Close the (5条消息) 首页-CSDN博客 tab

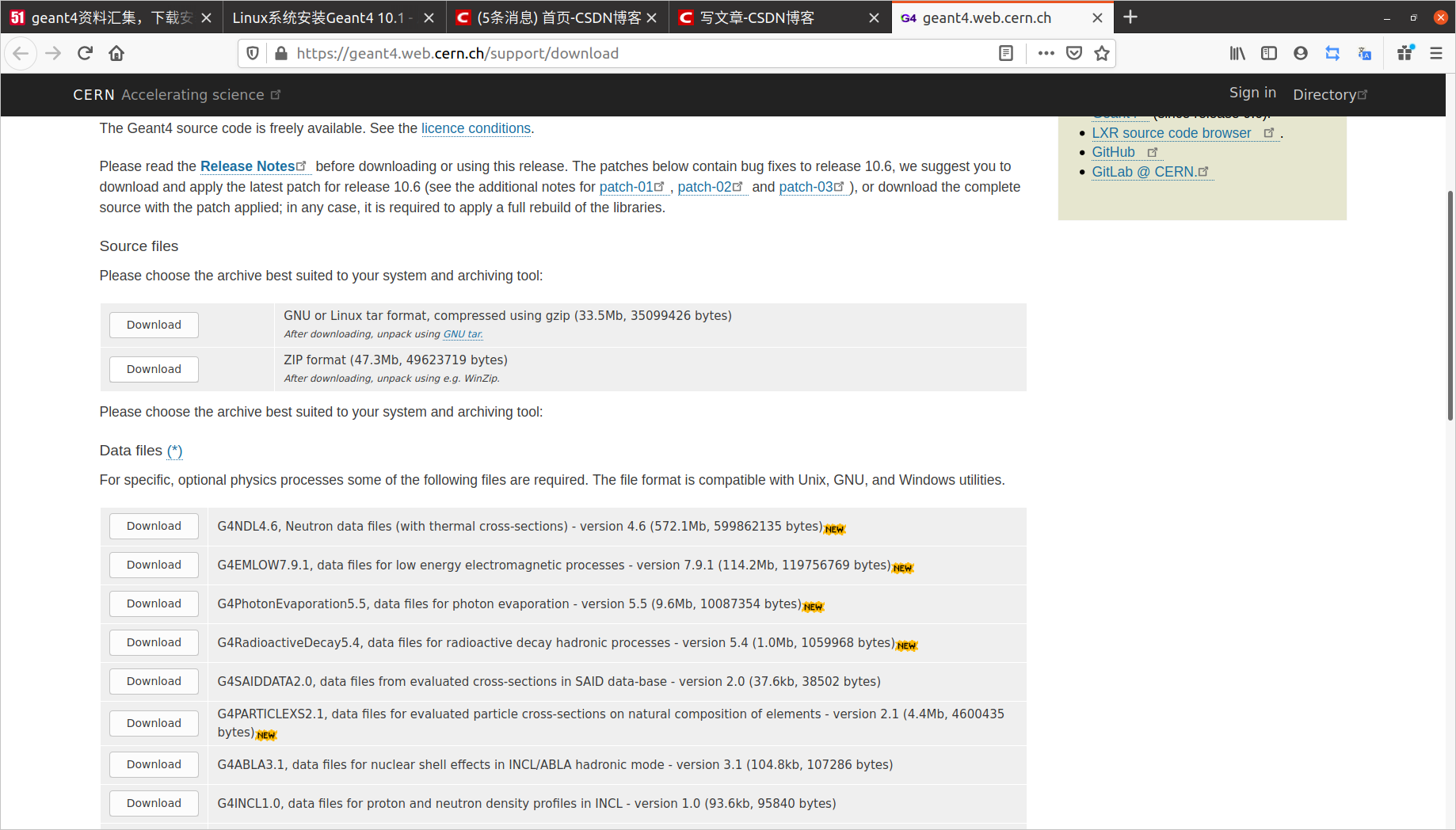651,17
